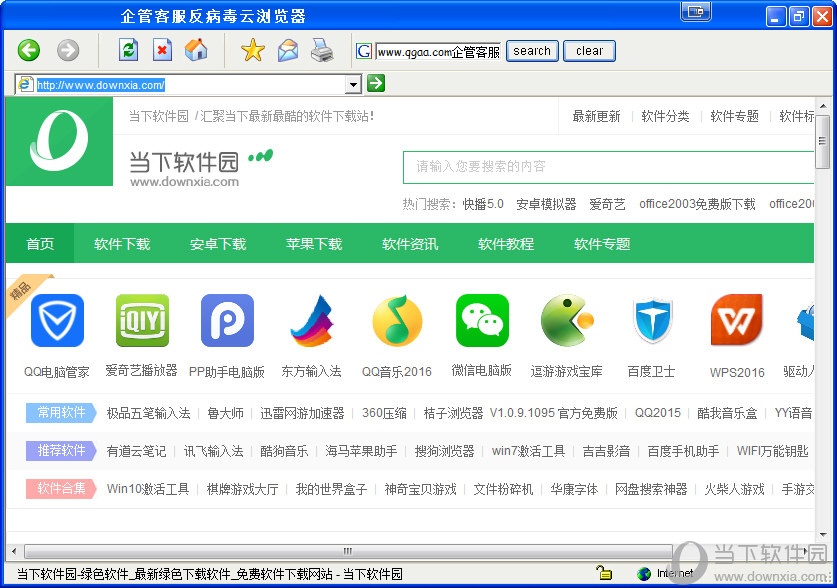Select the 首页 navigation tab

40,243
